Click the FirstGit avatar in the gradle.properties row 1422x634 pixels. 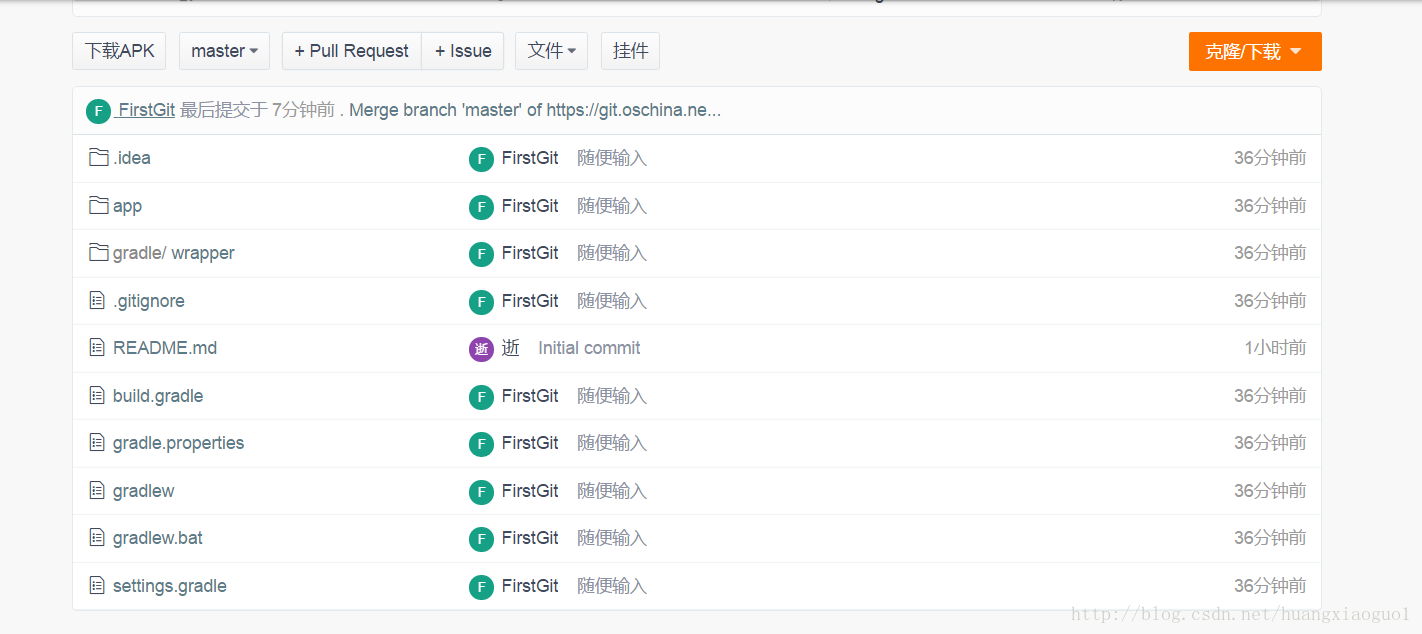click(x=481, y=444)
